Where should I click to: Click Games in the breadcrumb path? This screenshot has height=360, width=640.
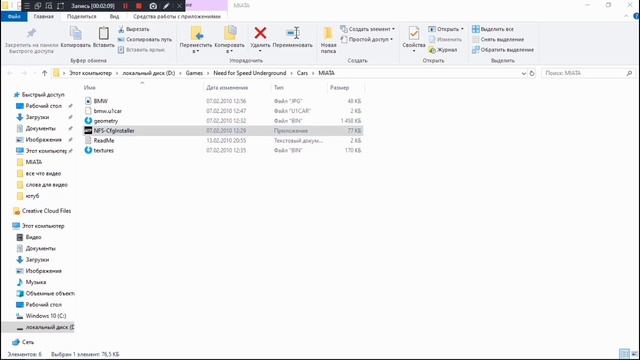click(194, 73)
